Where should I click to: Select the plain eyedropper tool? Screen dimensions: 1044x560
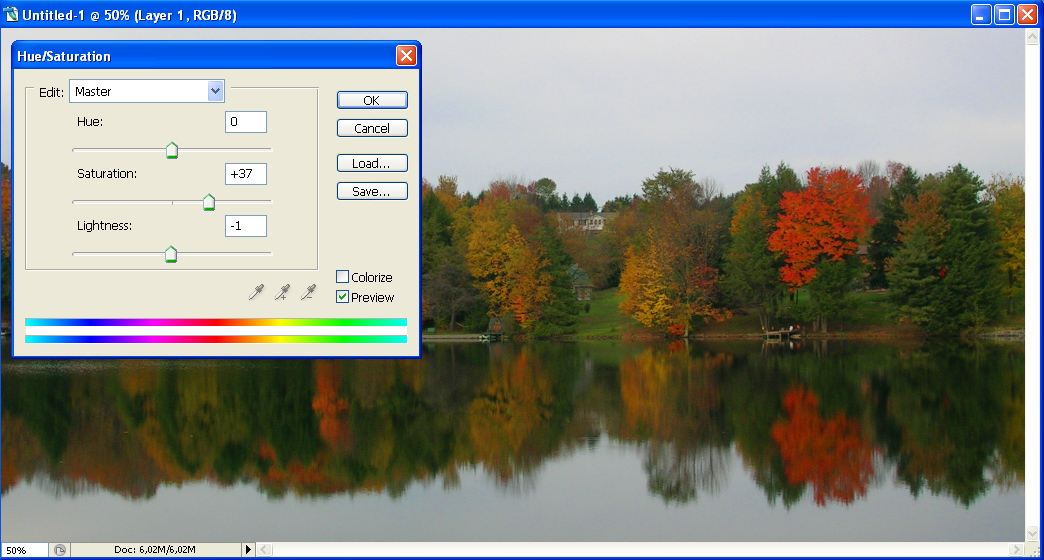pos(258,292)
